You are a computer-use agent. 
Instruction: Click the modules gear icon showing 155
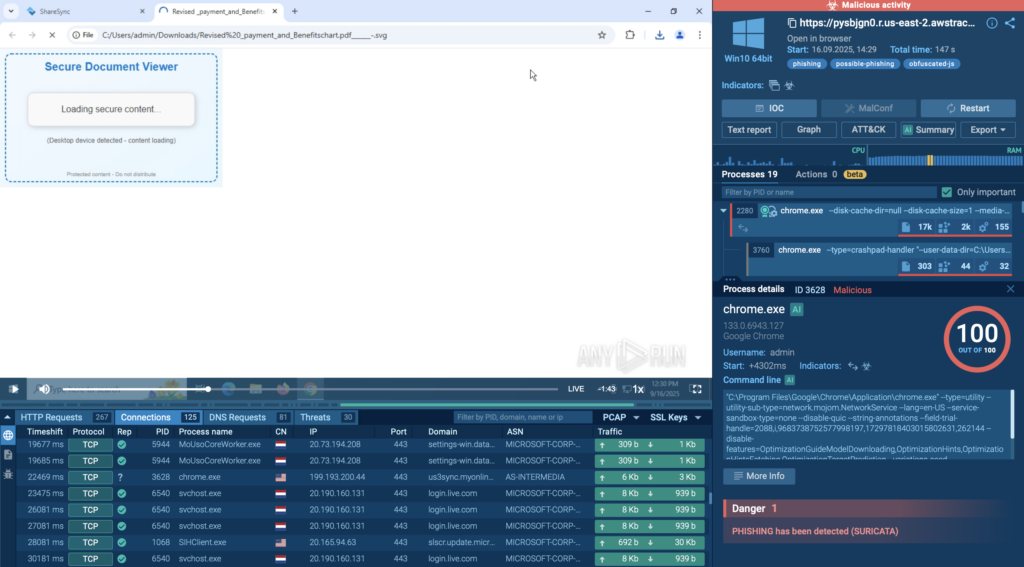coord(983,227)
